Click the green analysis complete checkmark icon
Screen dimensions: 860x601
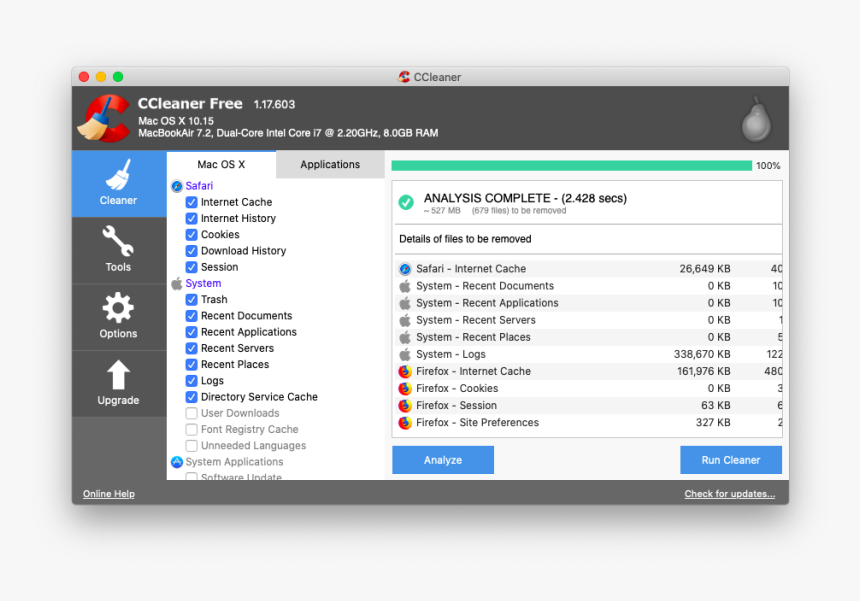[x=406, y=202]
